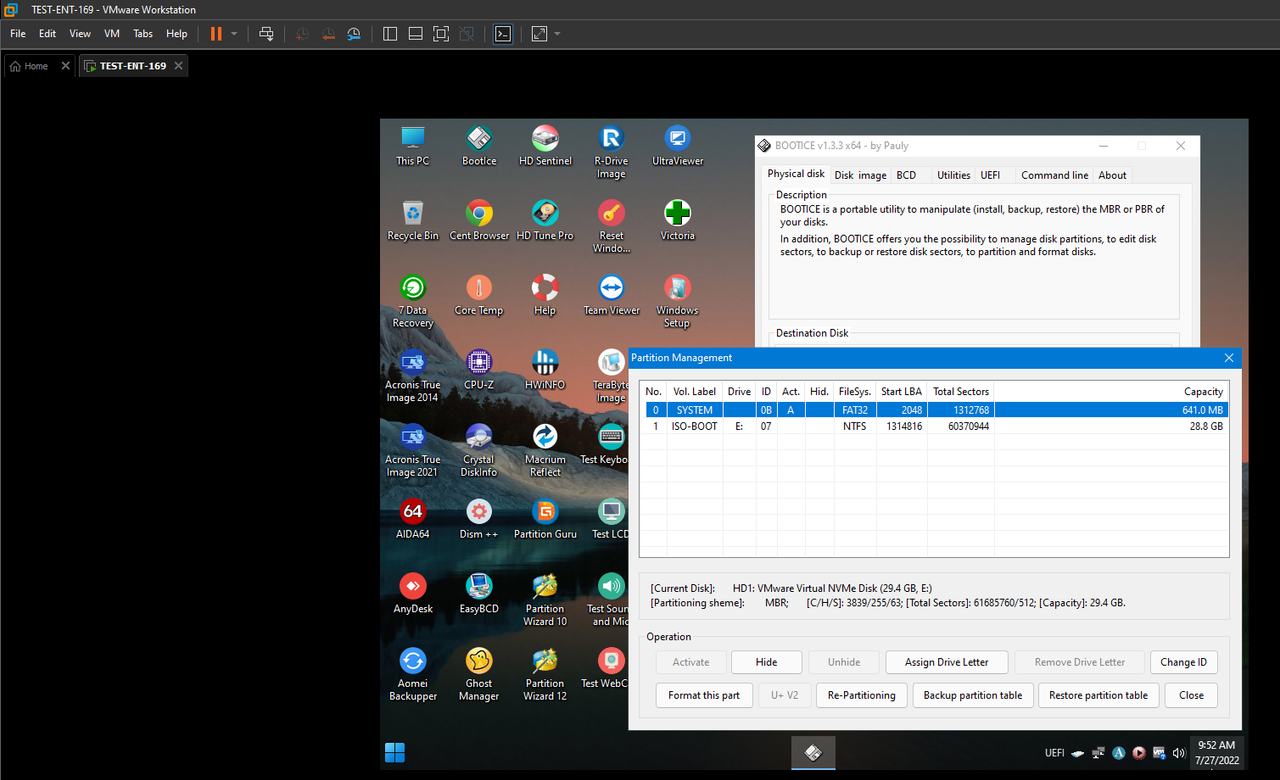
Task: Open R-Drive Image desktop icon
Action: [611, 152]
